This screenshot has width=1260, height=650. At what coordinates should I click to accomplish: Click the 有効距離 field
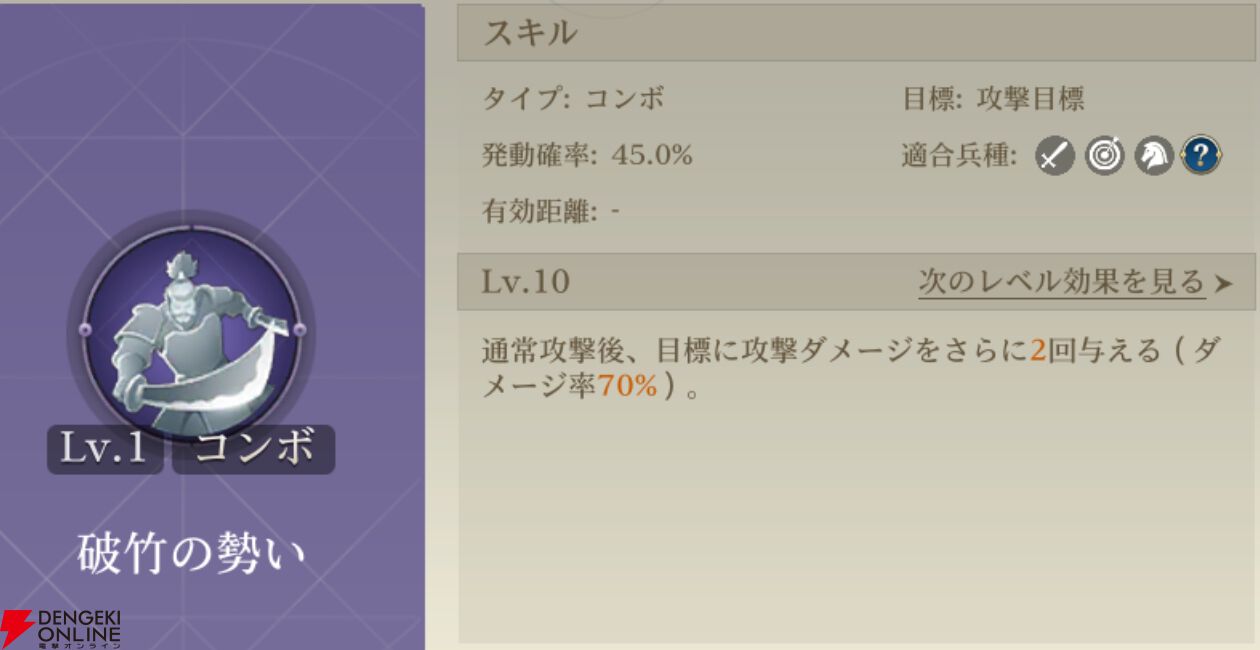[551, 212]
